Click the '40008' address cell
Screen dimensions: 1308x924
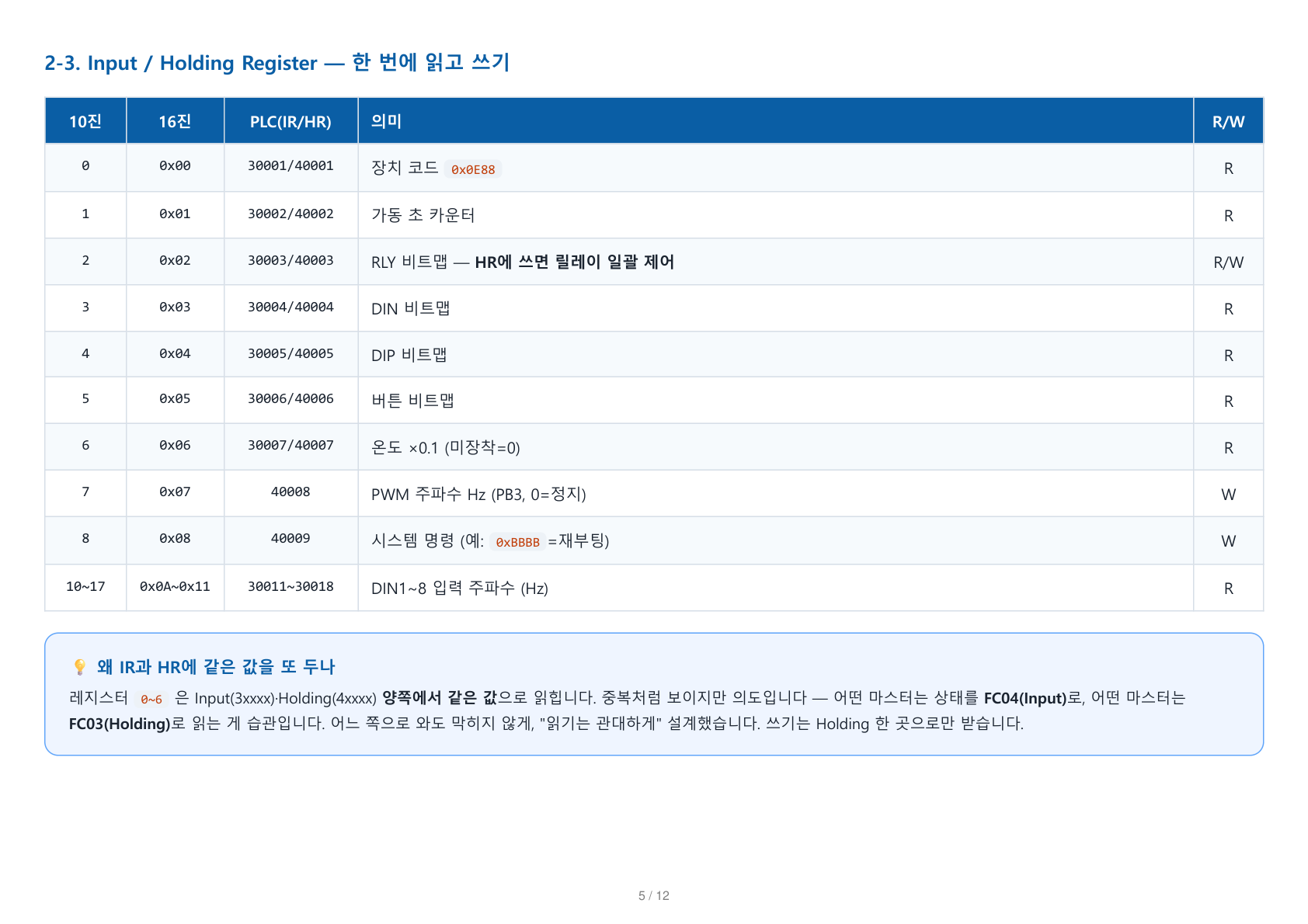(290, 492)
